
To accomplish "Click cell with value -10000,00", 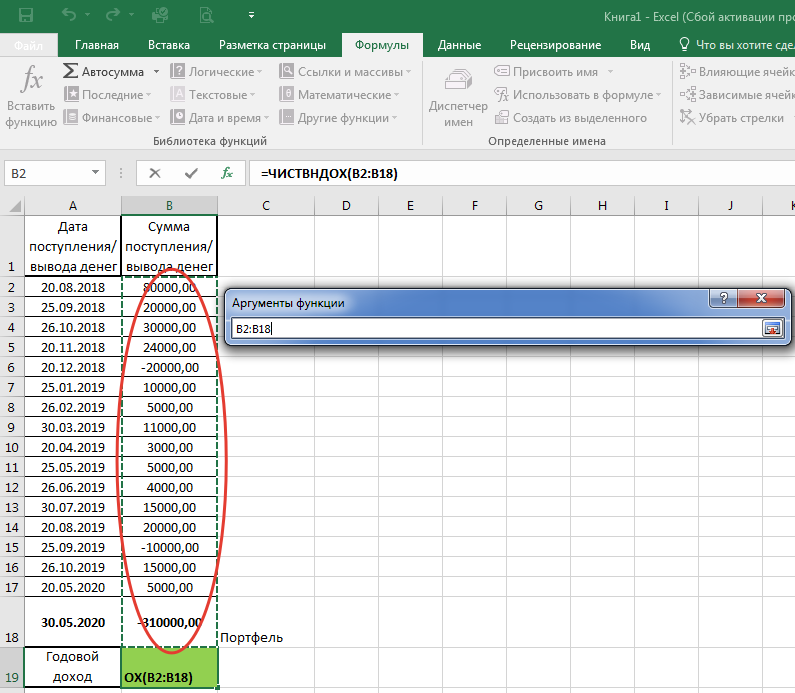I will (169, 548).
